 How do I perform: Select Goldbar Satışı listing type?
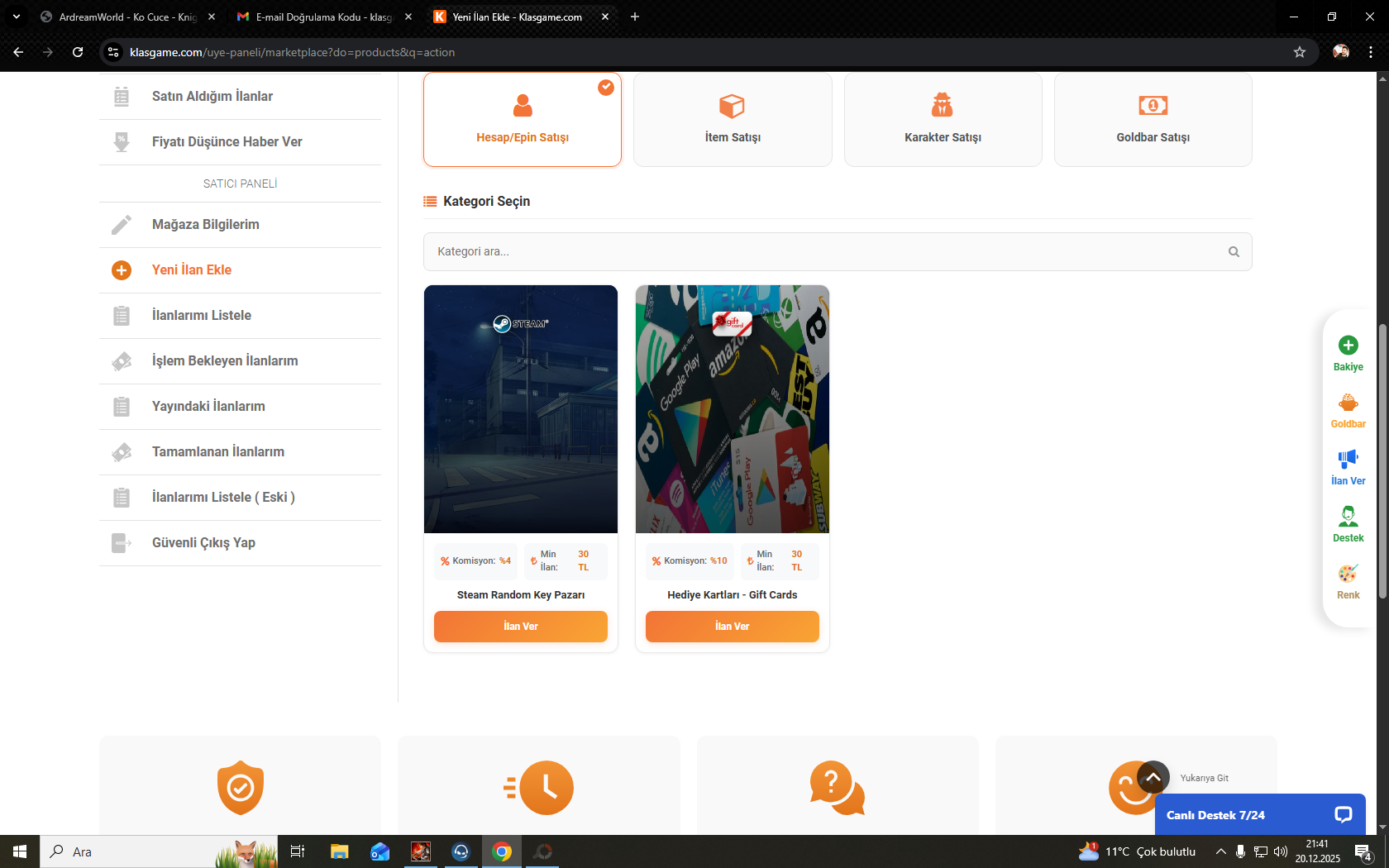[1153, 120]
